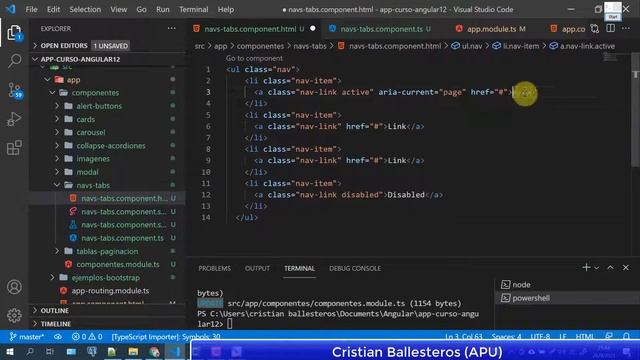Open File Explorer from the taskbar
Viewport: 640px width, 360px height.
point(133,352)
